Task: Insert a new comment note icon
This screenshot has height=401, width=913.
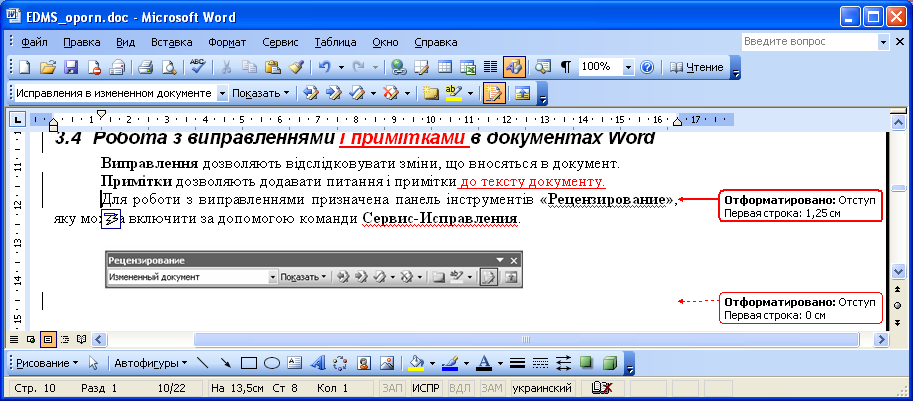Action: (x=431, y=93)
